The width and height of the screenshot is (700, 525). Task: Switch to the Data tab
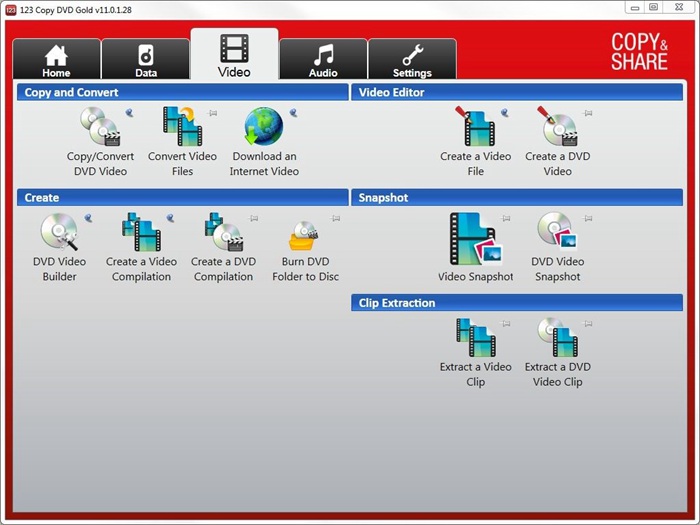coord(146,59)
